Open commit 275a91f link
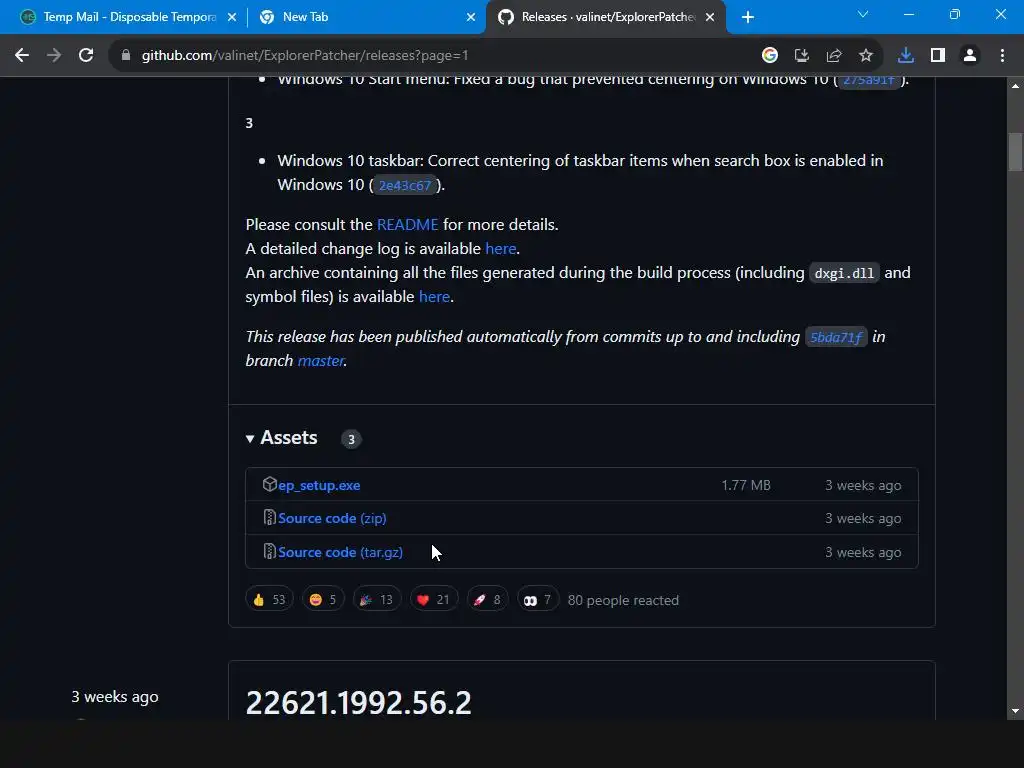The height and width of the screenshot is (768, 1024). coord(869,80)
